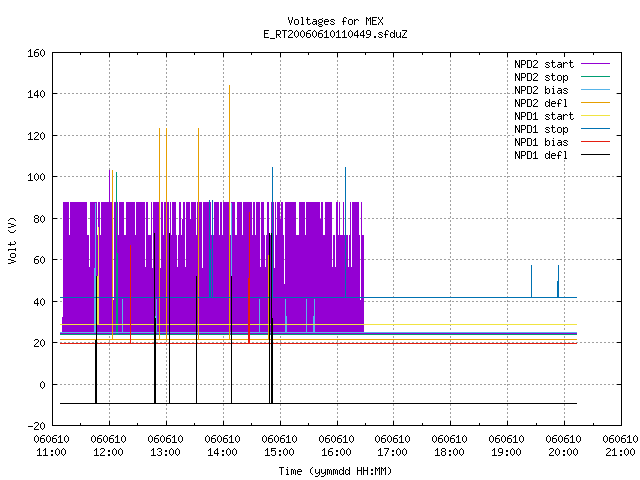Click the NPD2 bias light-blue legend line
Viewport: 640px width, 480px height.
[595, 90]
